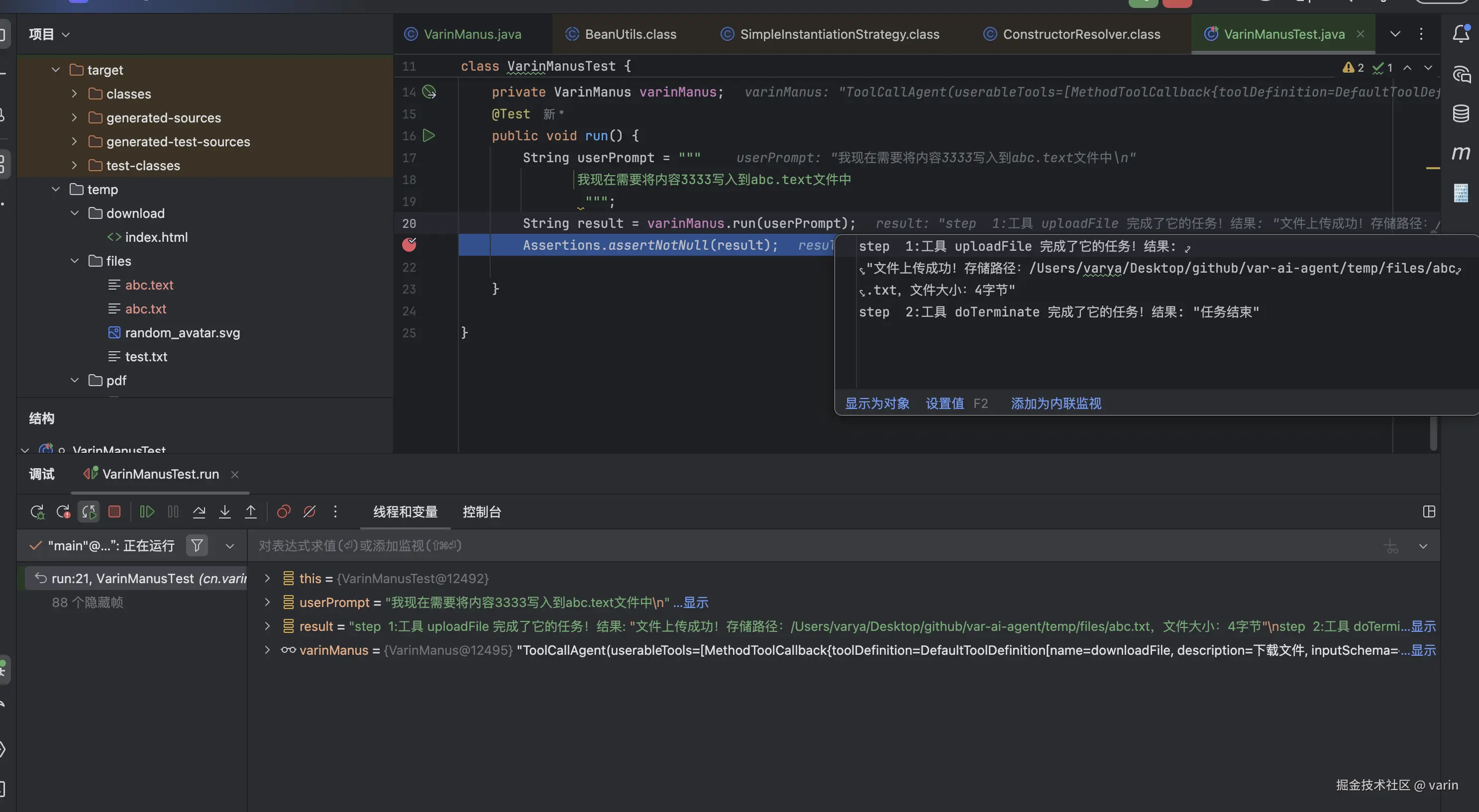Collapse the target folder in project tree
The height and width of the screenshot is (812, 1479).
click(x=56, y=70)
